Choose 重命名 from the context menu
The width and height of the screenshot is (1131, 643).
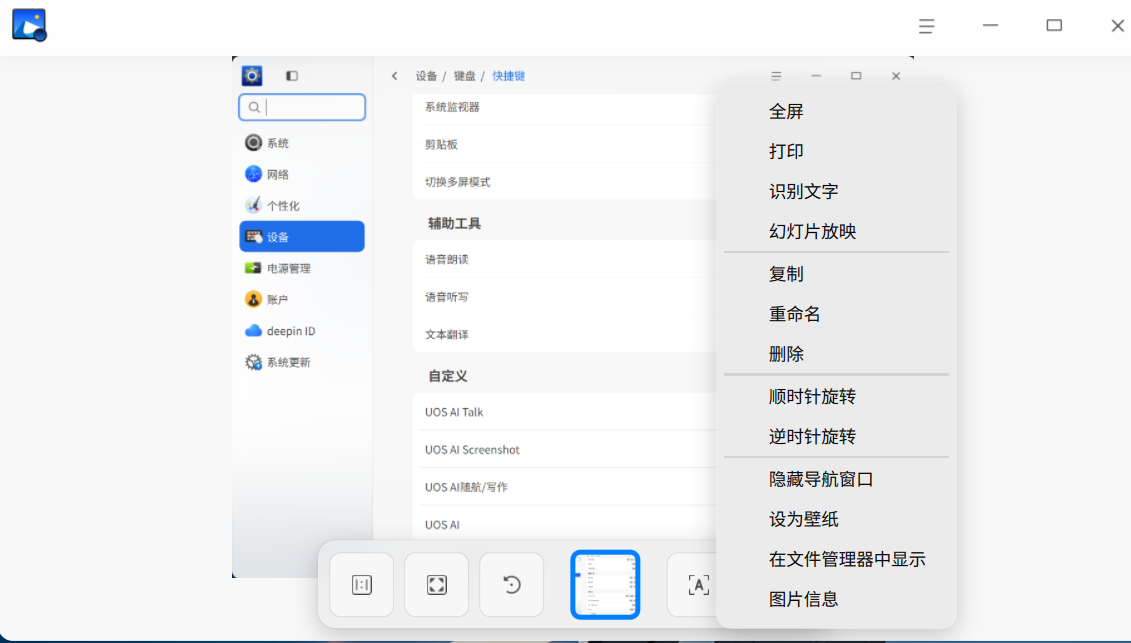(x=837, y=314)
